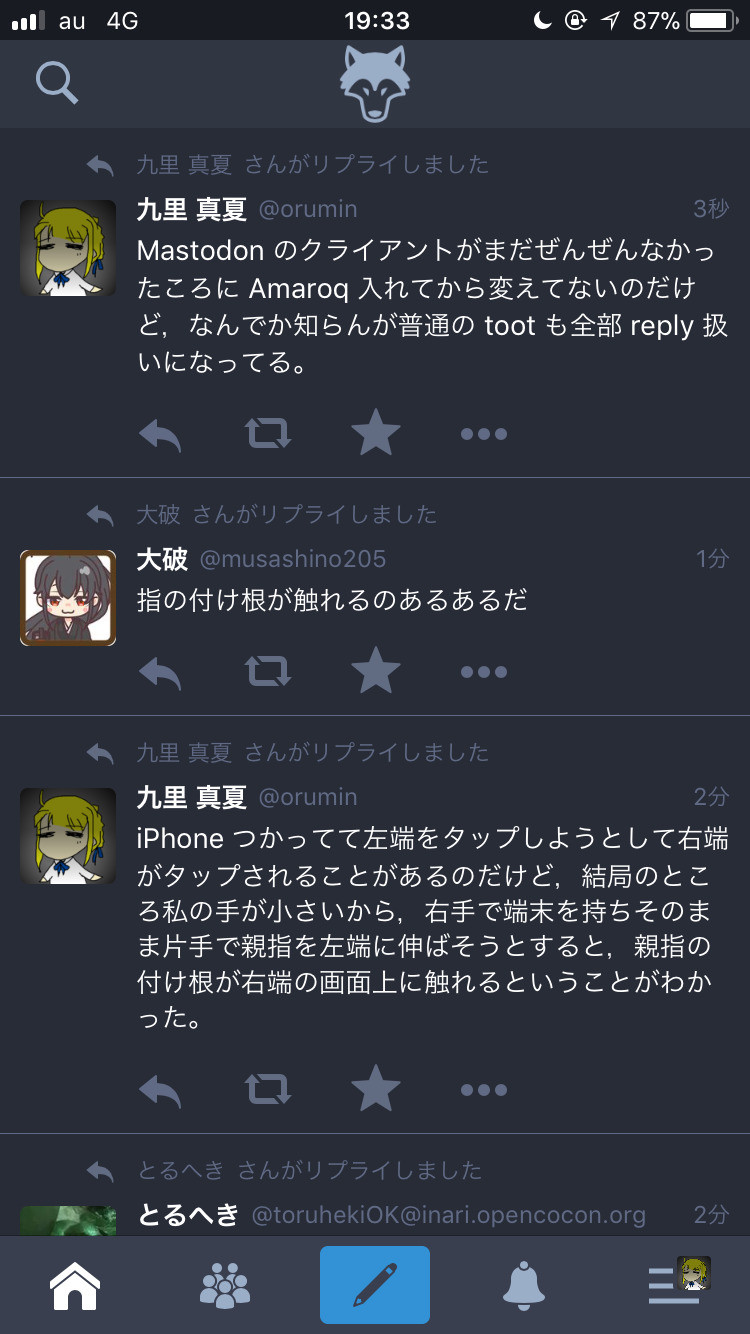
Task: Compose a new toot with pencil button
Action: [375, 1285]
